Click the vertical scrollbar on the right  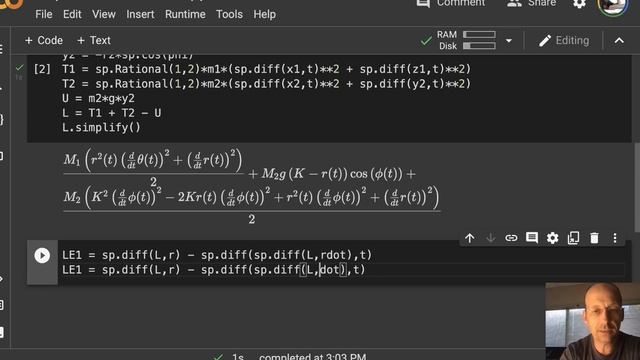click(637, 188)
